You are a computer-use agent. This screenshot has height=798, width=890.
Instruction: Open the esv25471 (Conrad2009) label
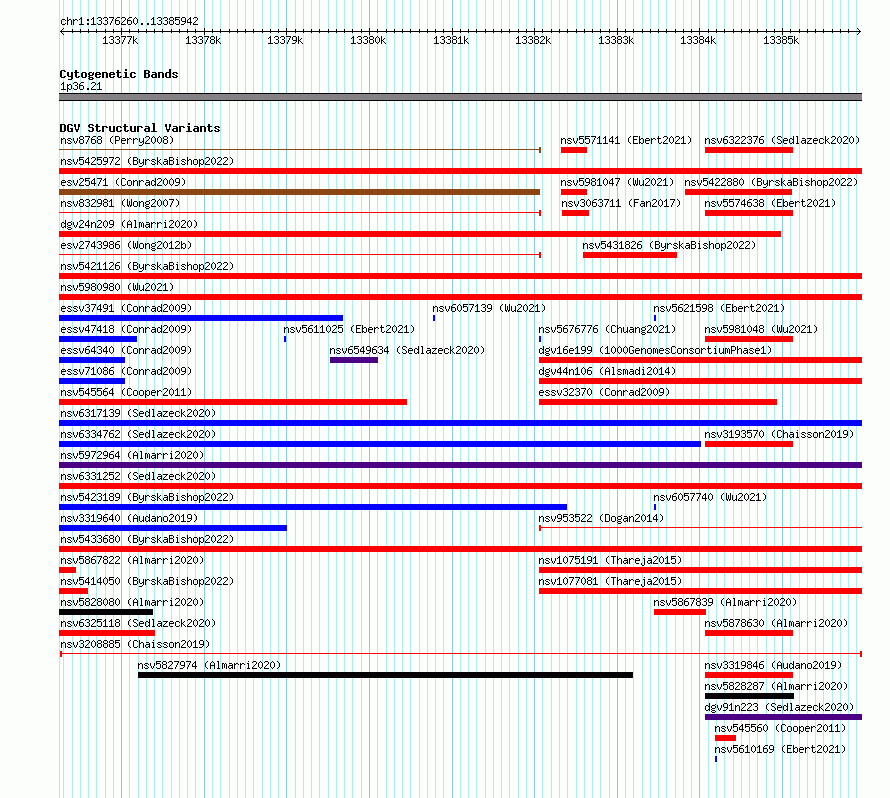coord(123,182)
